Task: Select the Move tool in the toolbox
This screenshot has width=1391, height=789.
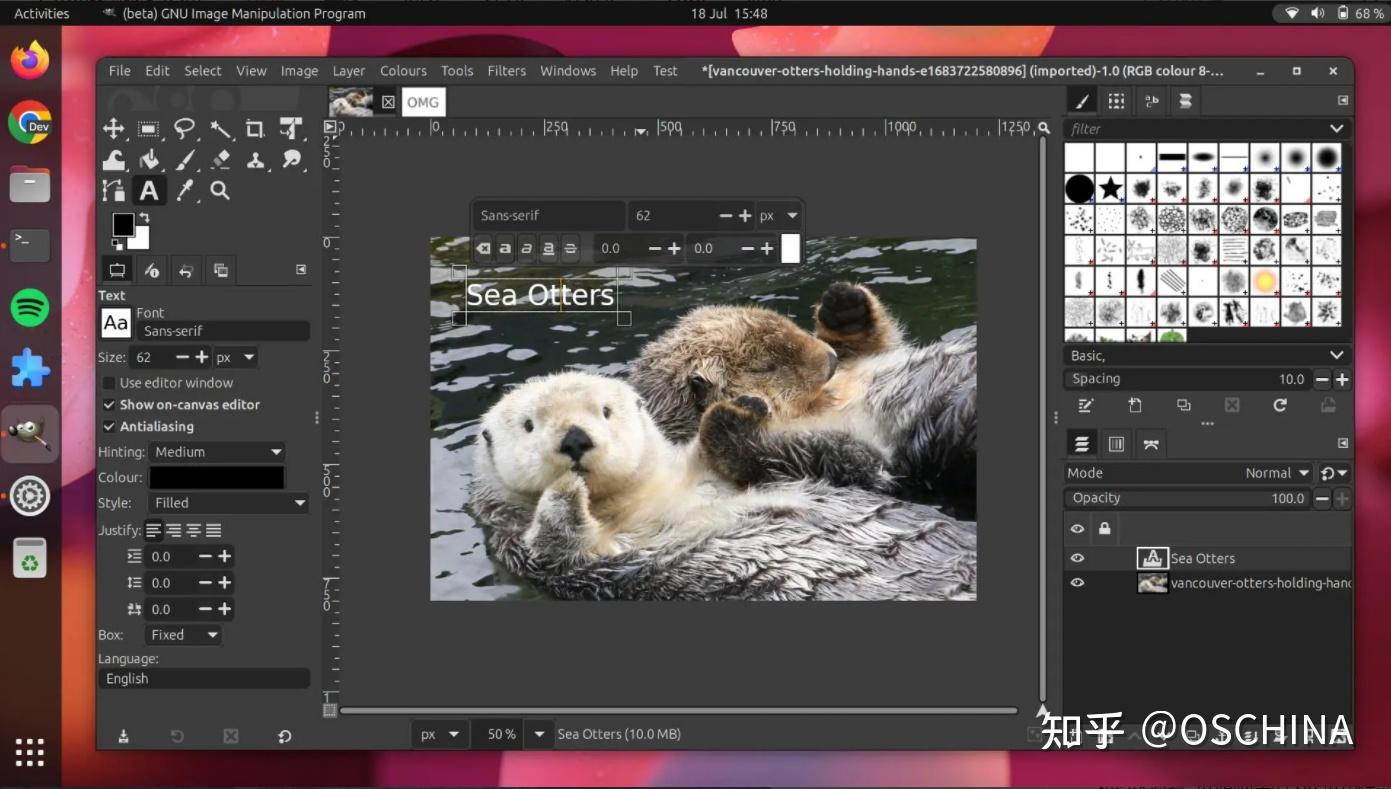Action: (113, 128)
